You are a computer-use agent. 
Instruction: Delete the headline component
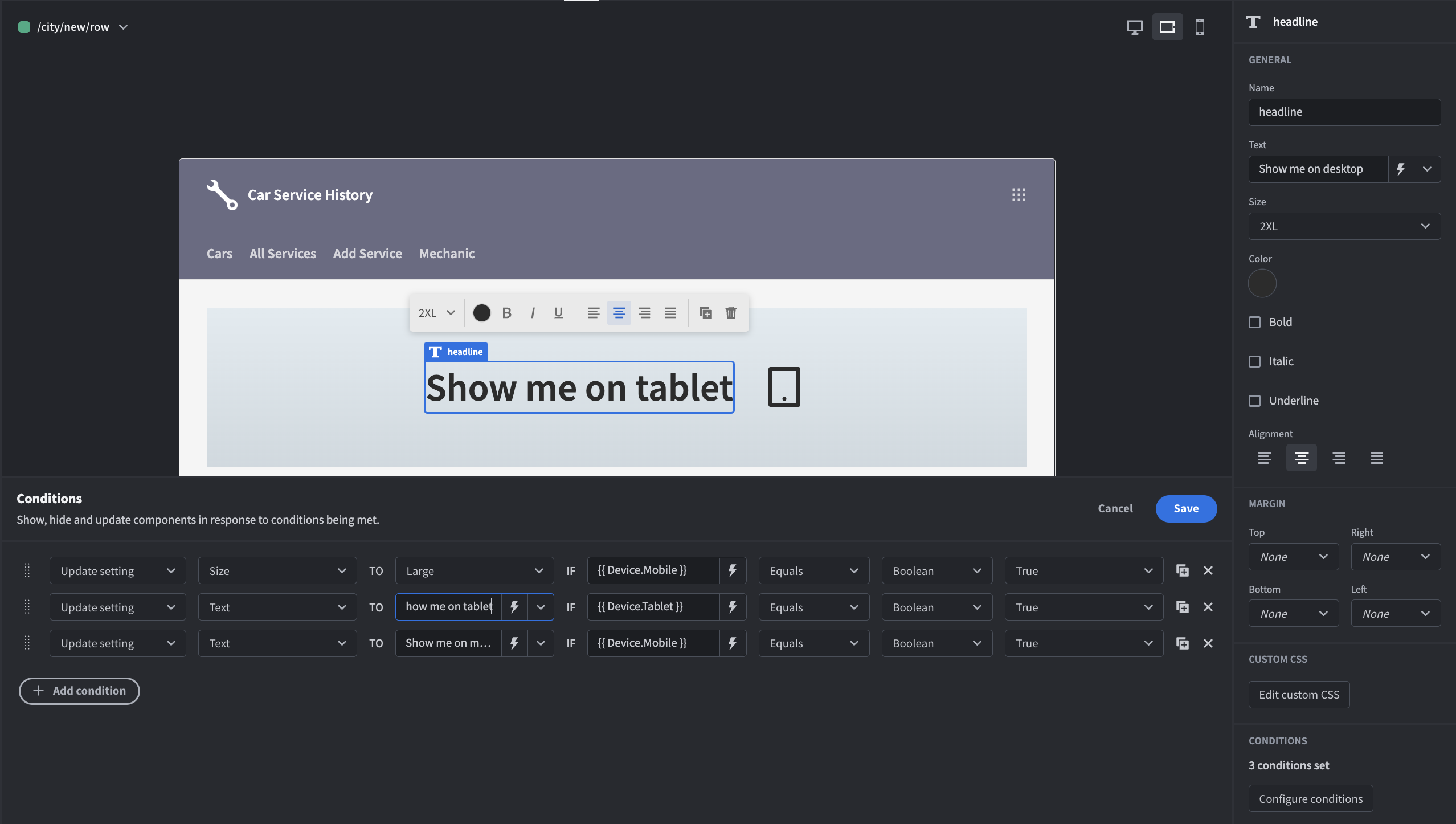point(731,313)
